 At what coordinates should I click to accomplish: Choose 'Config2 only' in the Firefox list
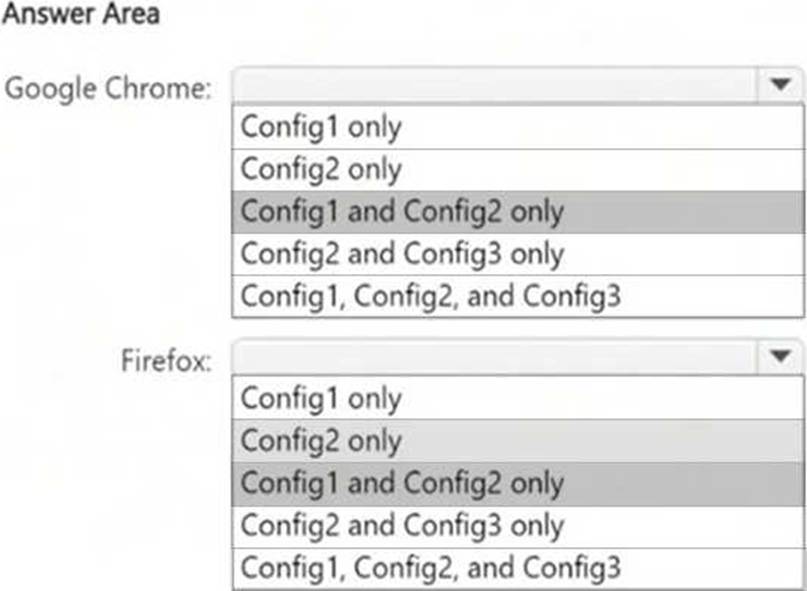point(320,441)
